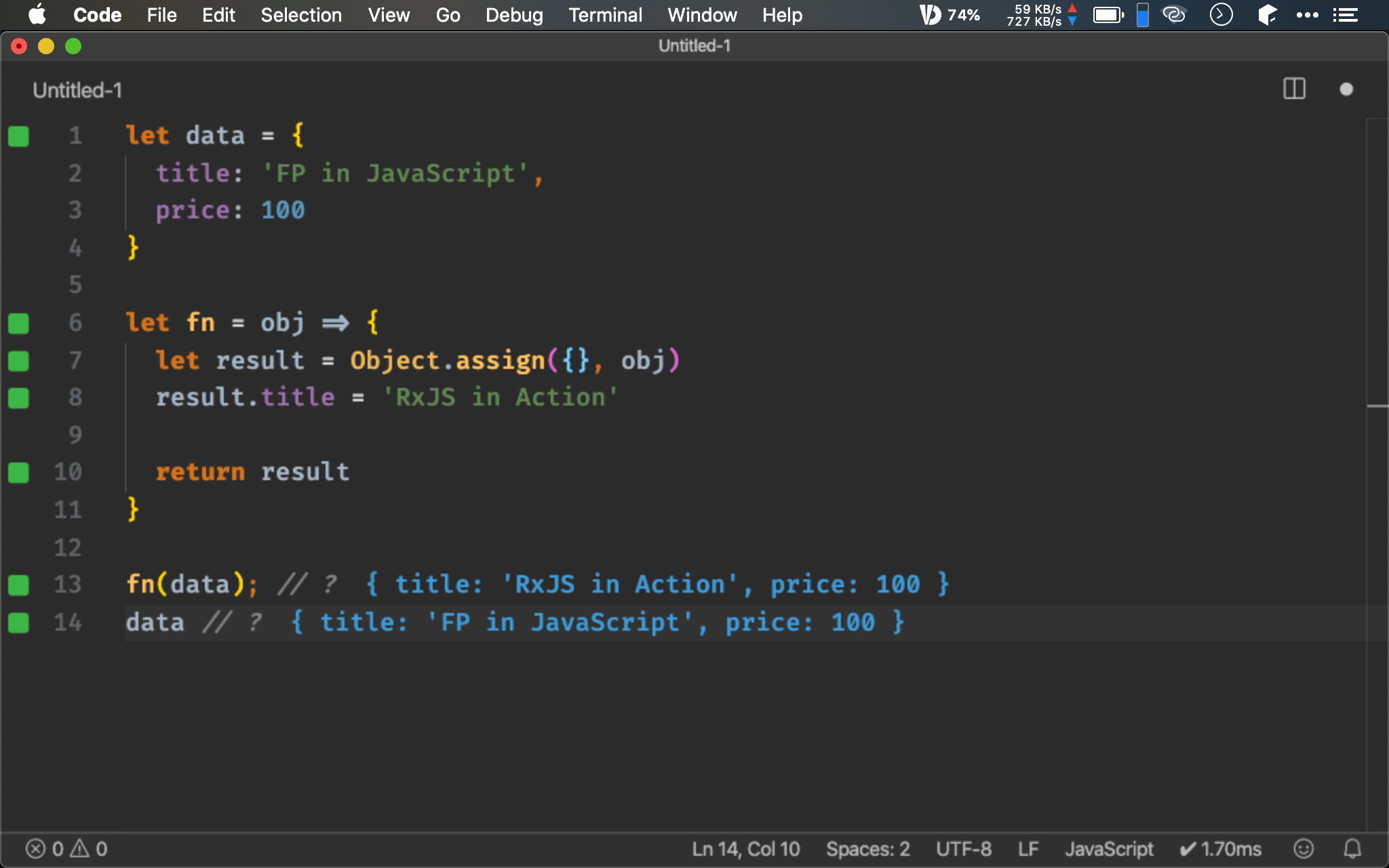Open errors and warnings count in status bar

tap(66, 848)
